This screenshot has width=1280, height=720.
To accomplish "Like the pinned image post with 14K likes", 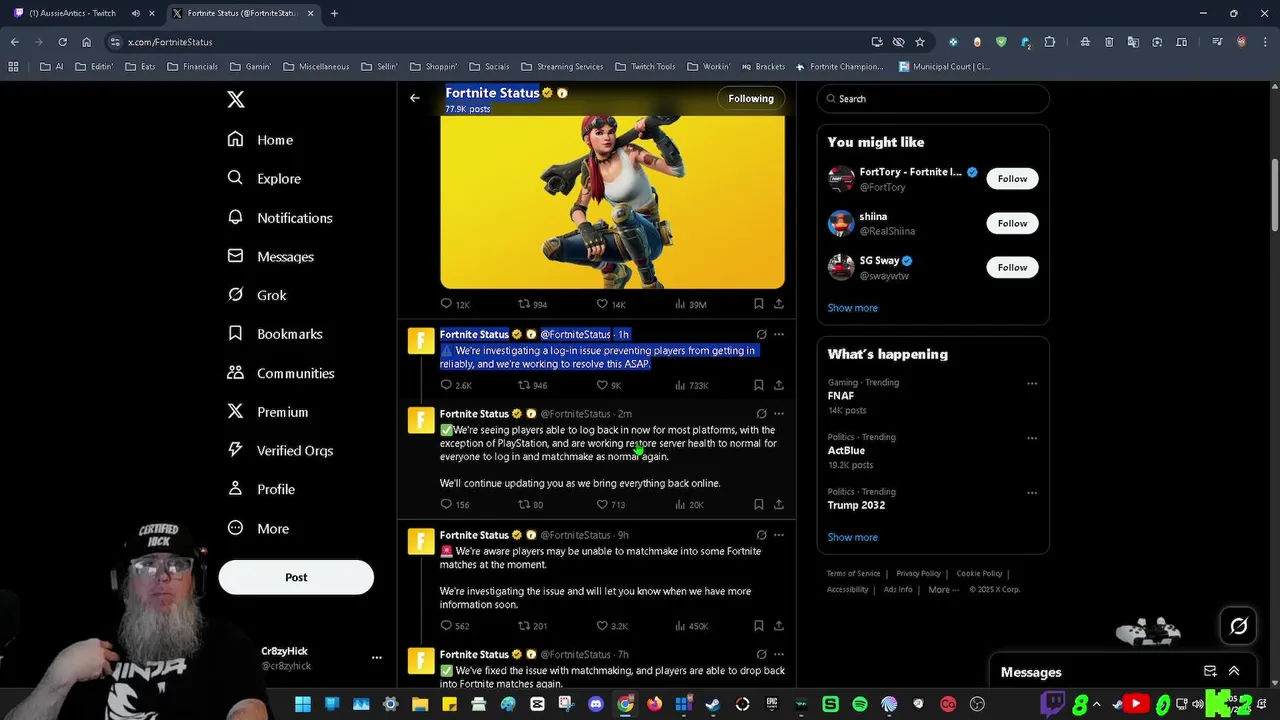I will tap(602, 304).
